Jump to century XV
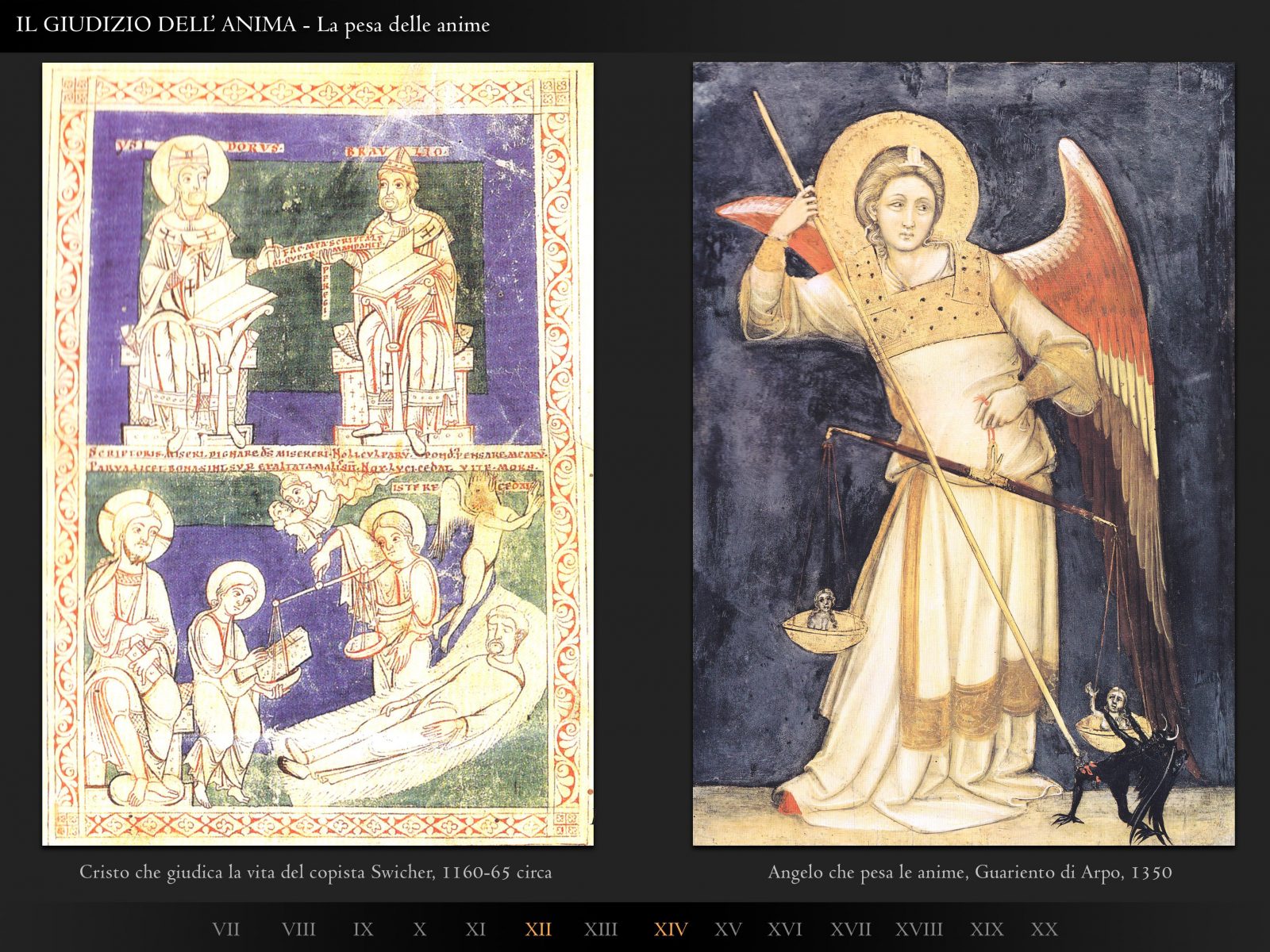1270x952 pixels. 728,929
